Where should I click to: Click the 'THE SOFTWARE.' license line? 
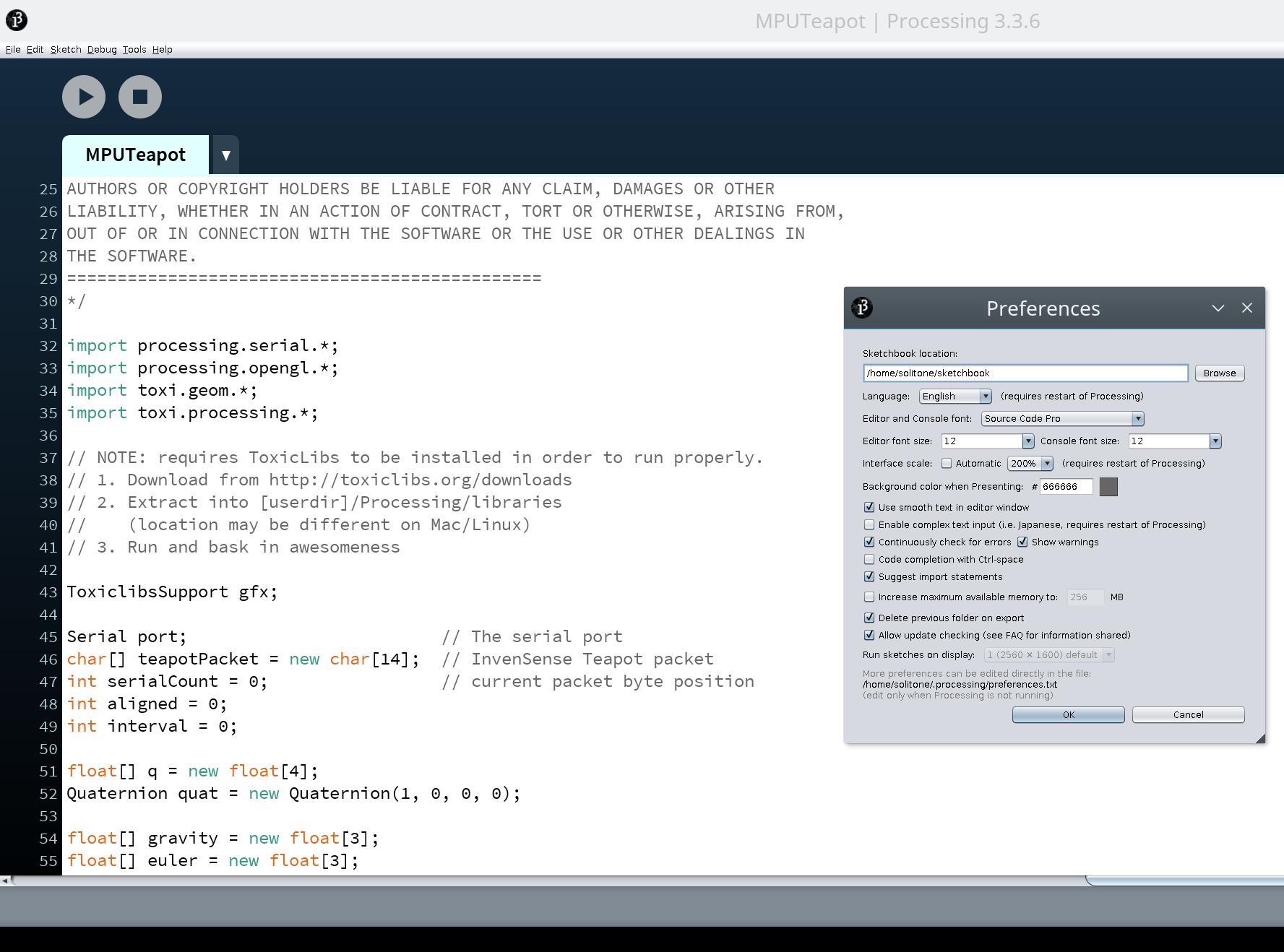coord(132,256)
